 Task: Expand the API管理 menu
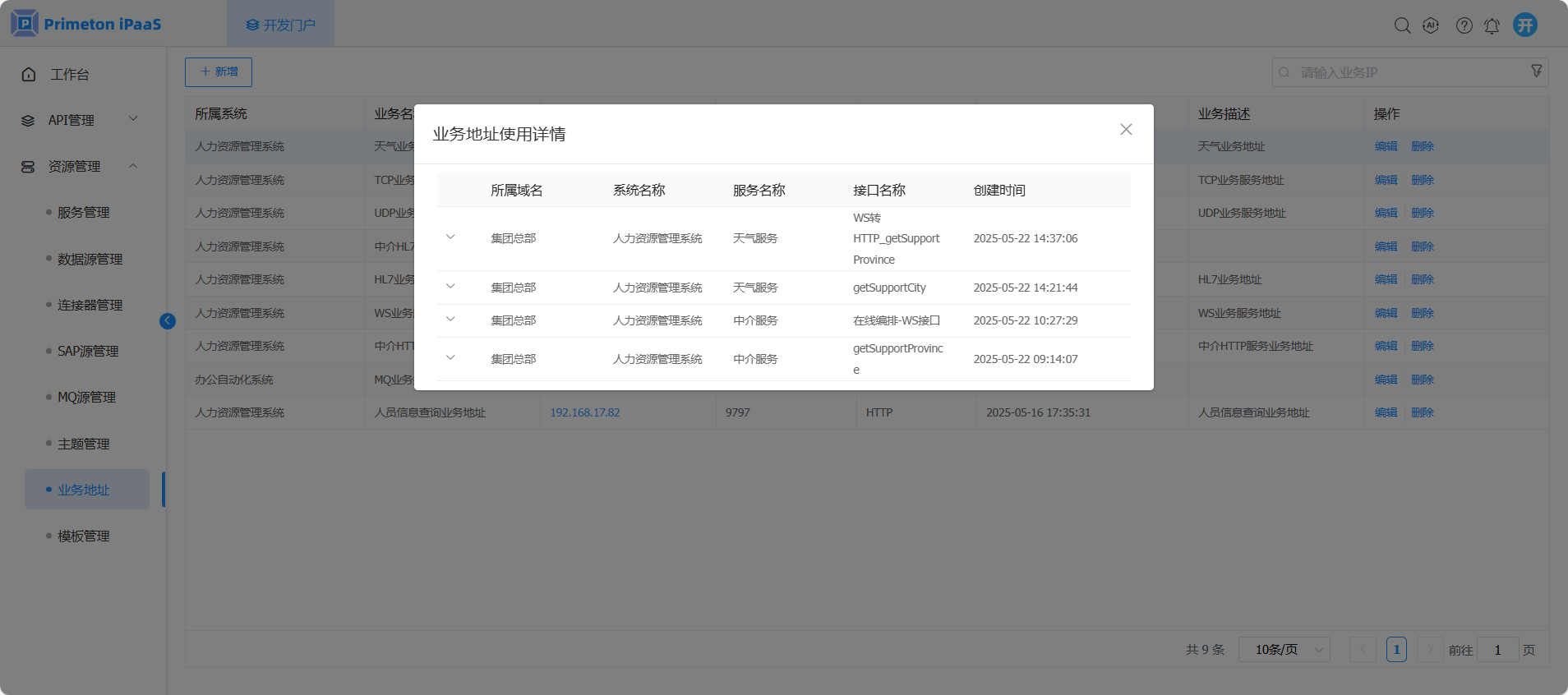pos(79,120)
